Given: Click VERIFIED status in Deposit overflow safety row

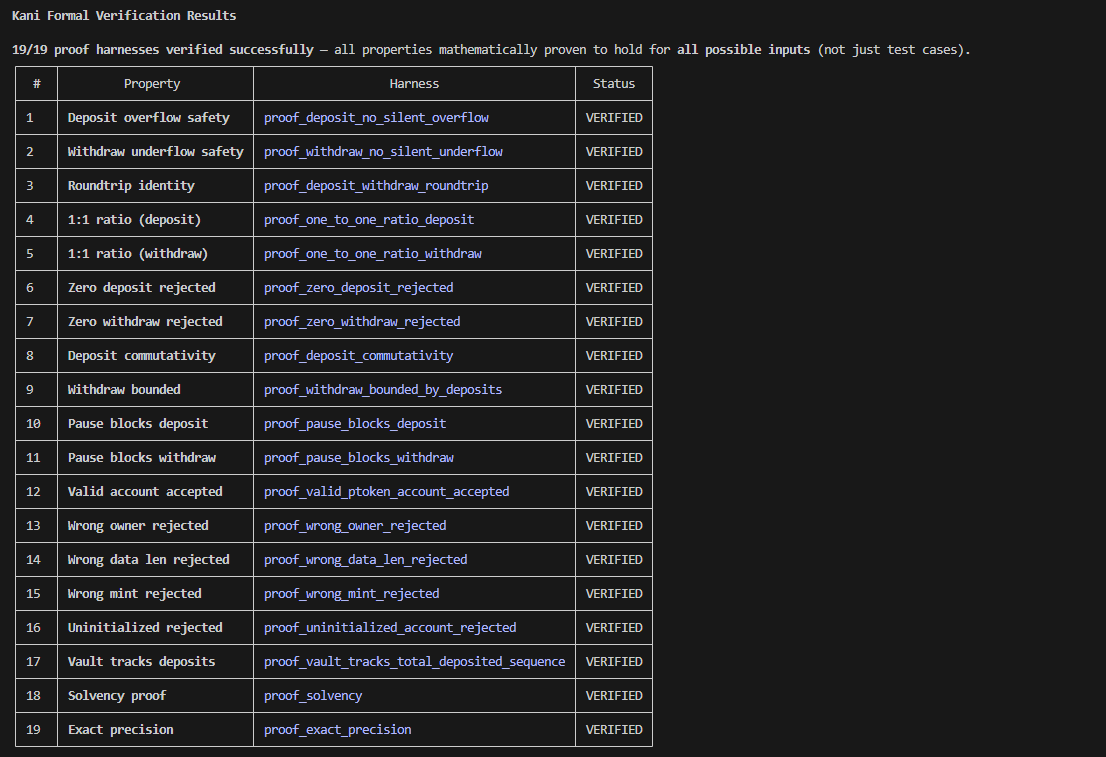Looking at the screenshot, I should pyautogui.click(x=614, y=118).
